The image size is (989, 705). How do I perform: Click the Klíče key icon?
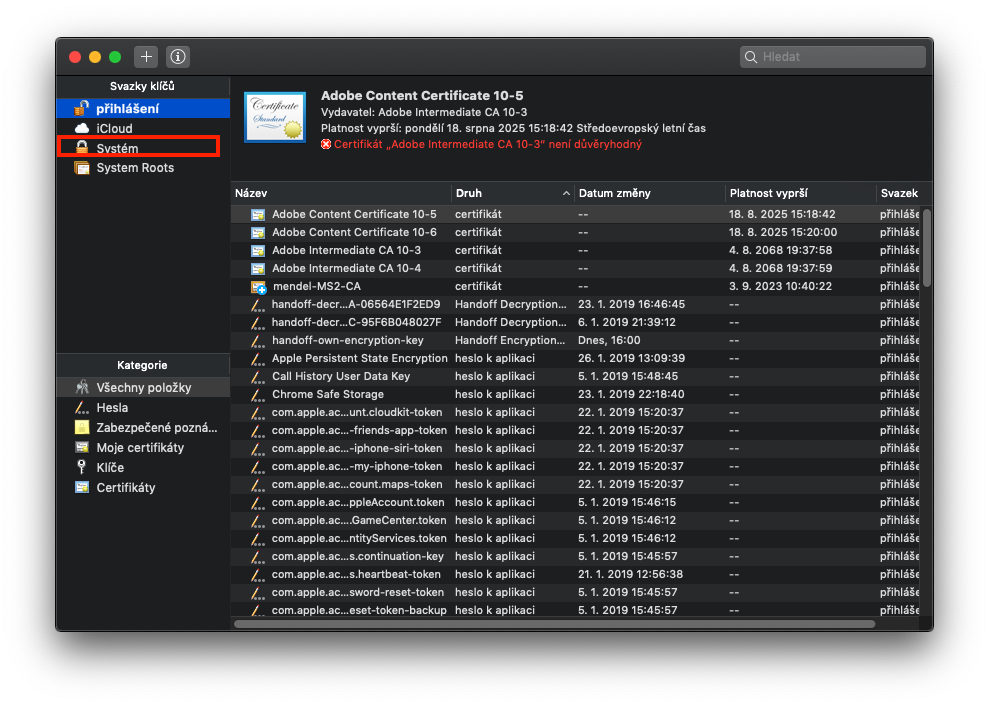point(81,467)
